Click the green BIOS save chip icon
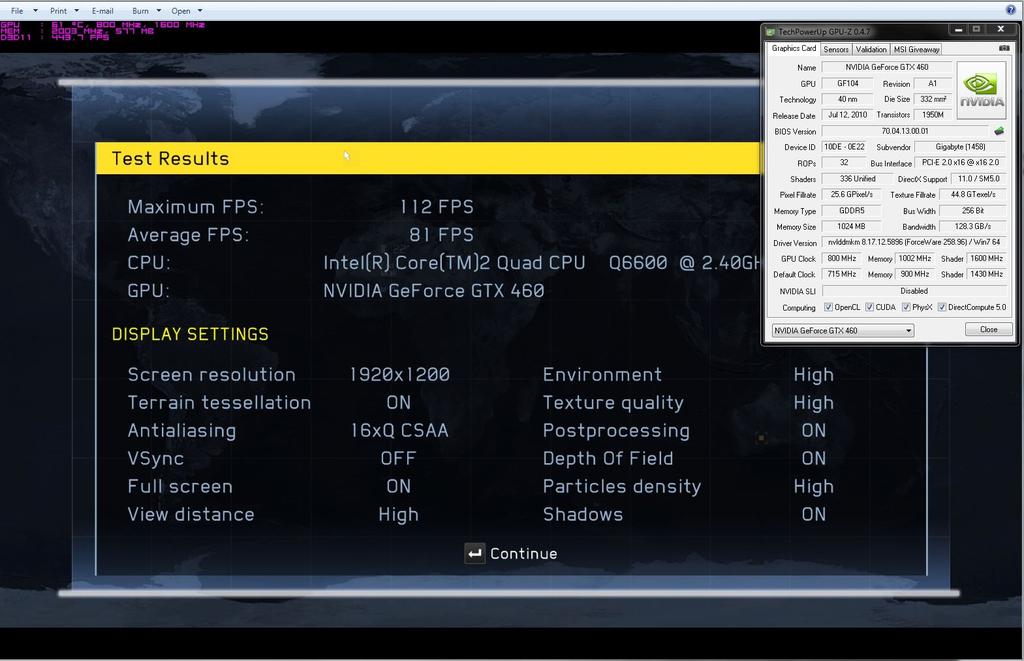This screenshot has height=661, width=1024. click(999, 131)
